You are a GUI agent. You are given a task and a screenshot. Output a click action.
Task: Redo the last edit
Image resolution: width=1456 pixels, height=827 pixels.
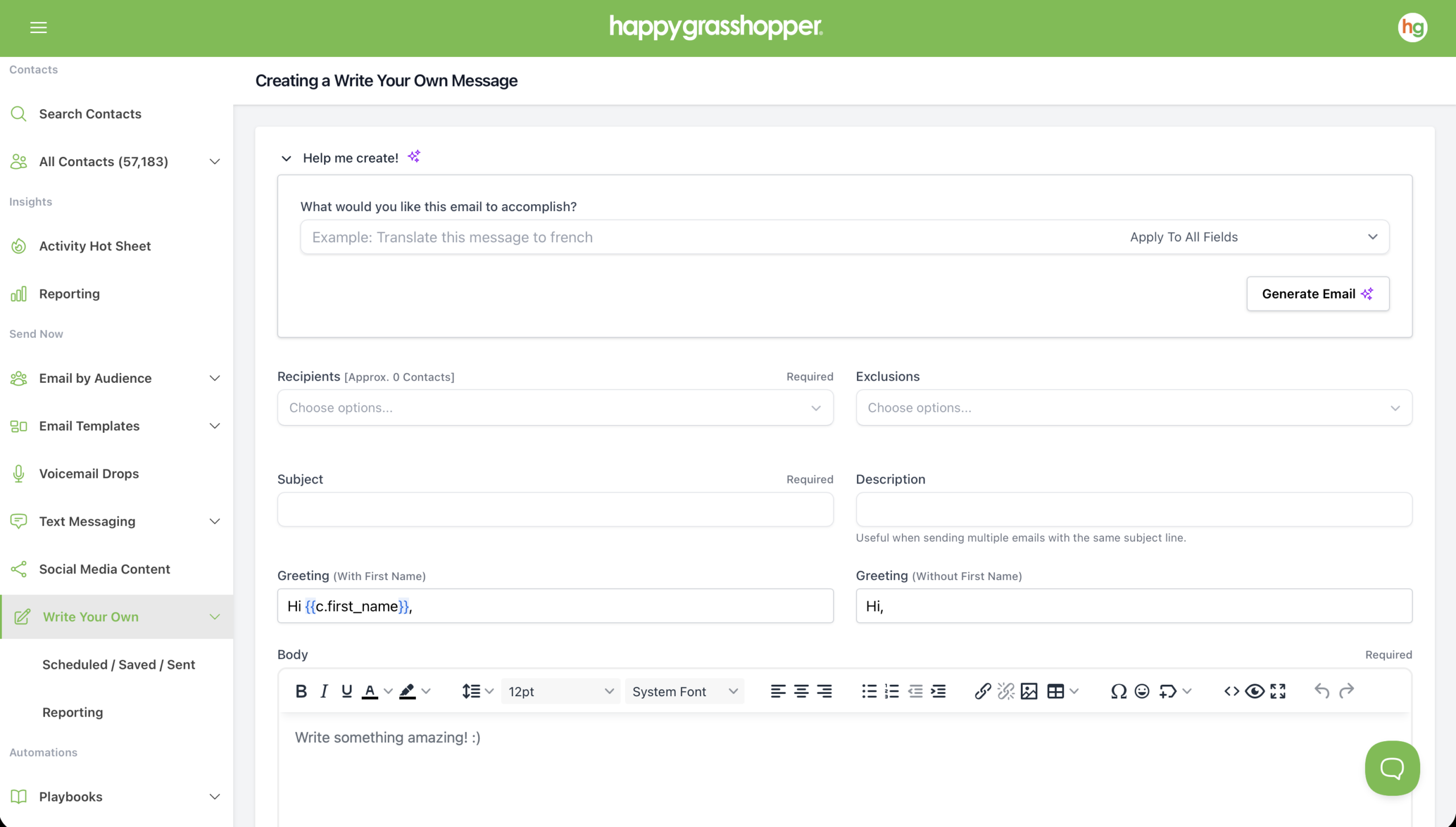tap(1347, 691)
